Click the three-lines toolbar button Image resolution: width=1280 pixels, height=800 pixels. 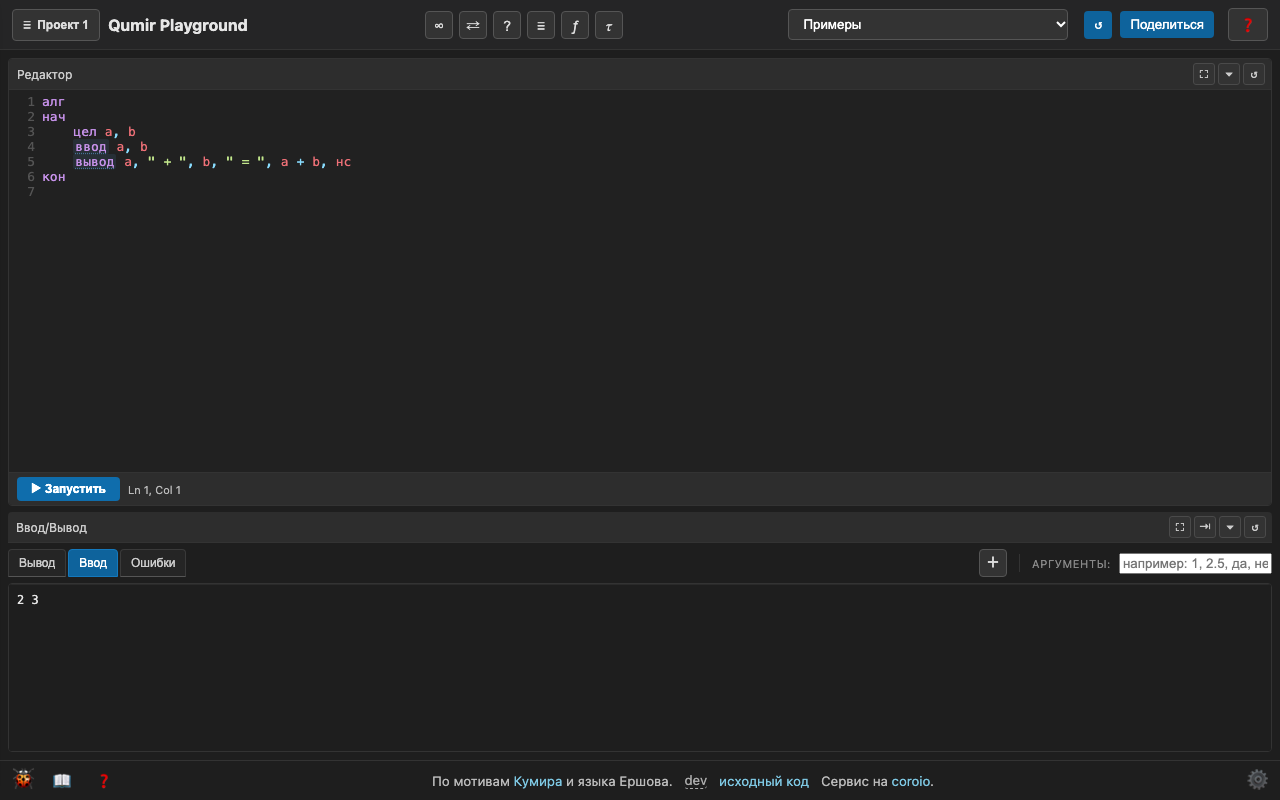pos(541,25)
